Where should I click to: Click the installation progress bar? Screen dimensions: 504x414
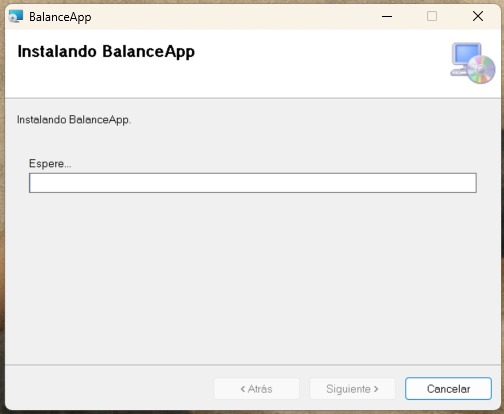click(253, 183)
